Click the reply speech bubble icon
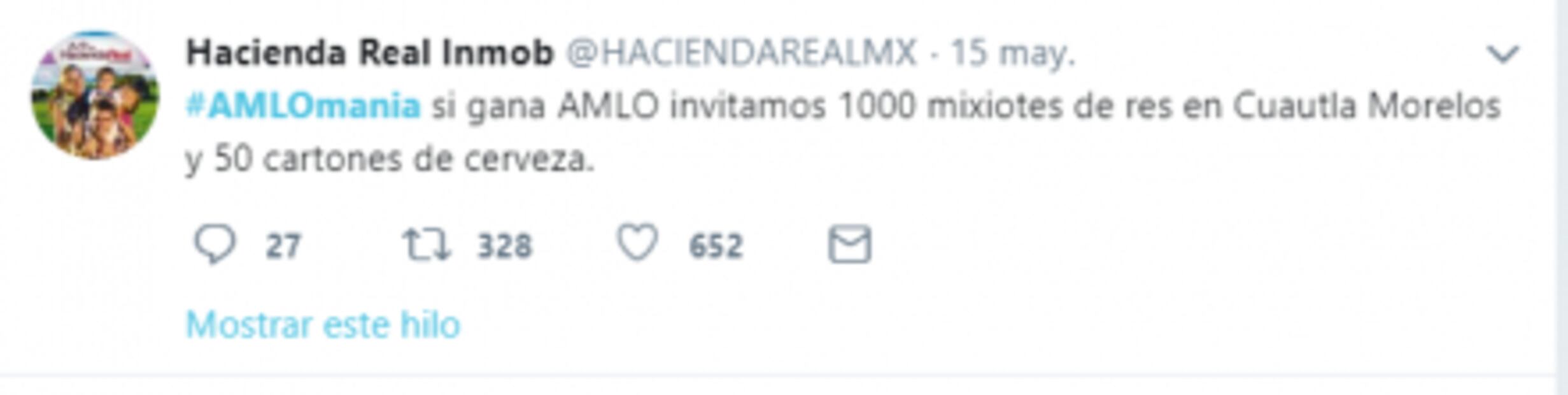Viewport: 1568px width, 395px height. 215,245
